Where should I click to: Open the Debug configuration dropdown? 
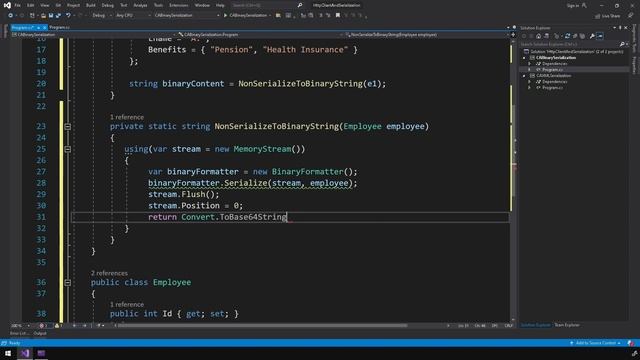101,16
